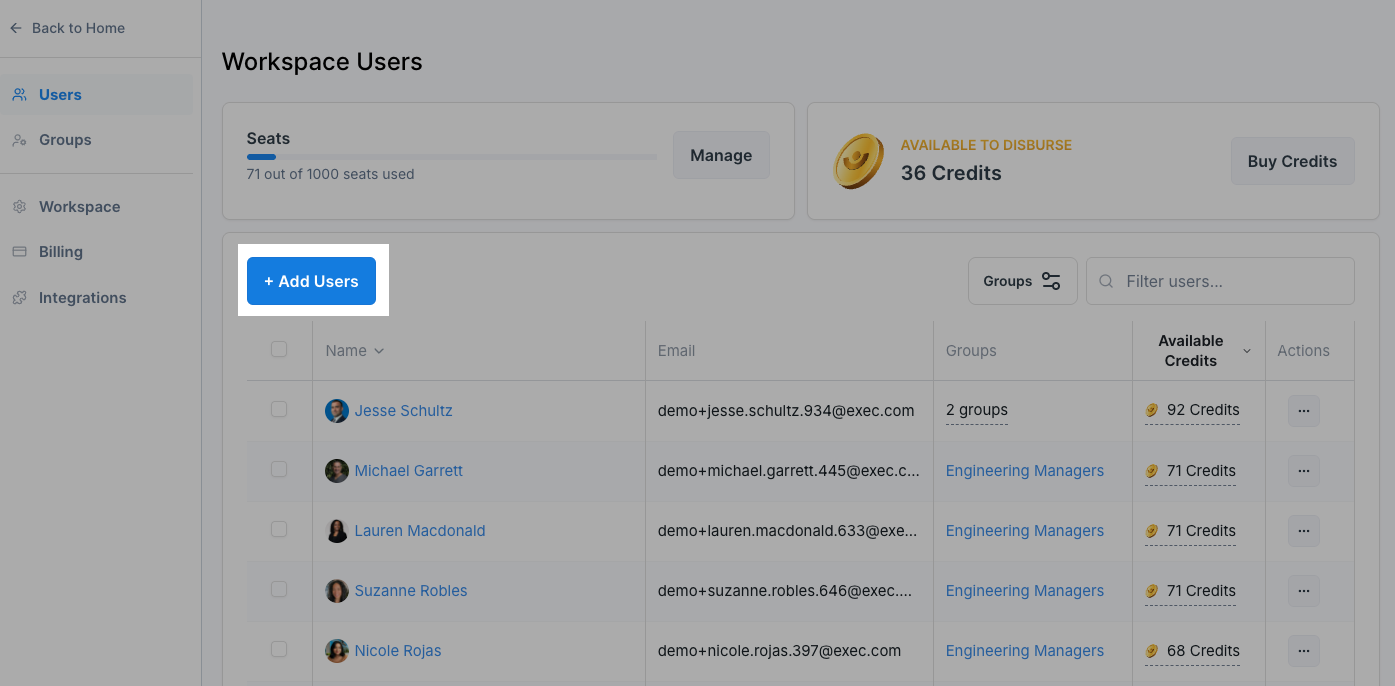Open Jesse Schultz's profile link

(x=403, y=411)
